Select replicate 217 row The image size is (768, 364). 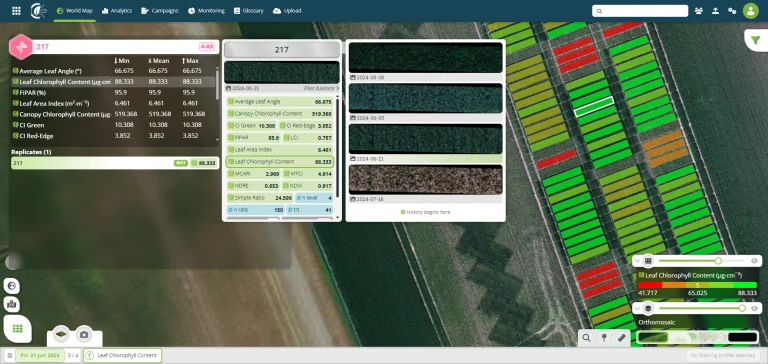pyautogui.click(x=115, y=163)
